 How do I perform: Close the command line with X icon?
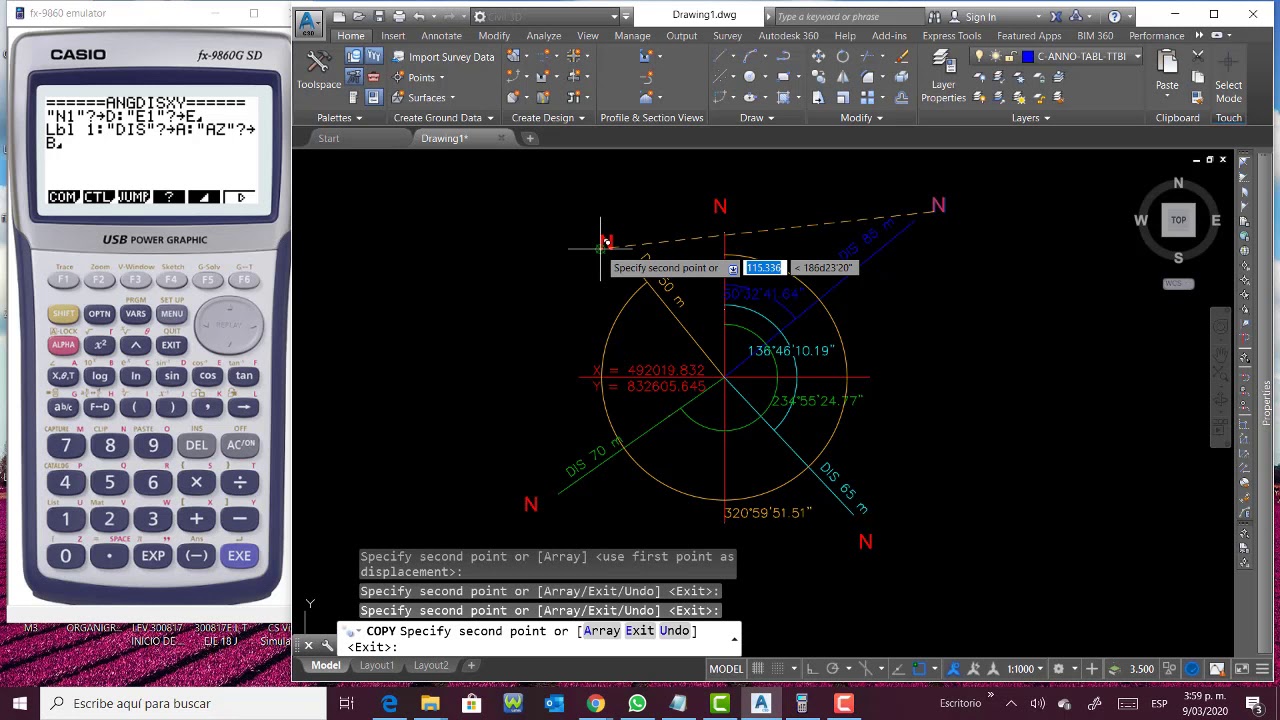(x=308, y=646)
